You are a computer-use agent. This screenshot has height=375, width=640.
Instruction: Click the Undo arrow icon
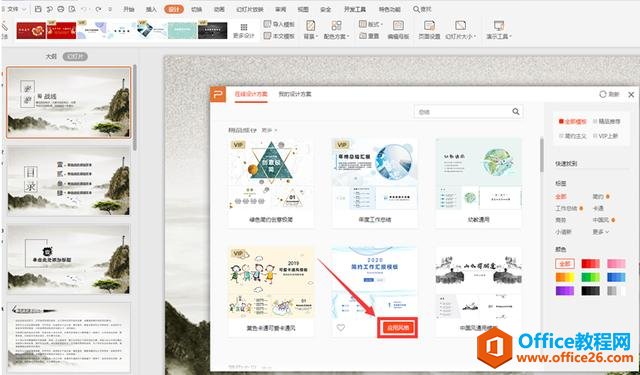[84, 9]
